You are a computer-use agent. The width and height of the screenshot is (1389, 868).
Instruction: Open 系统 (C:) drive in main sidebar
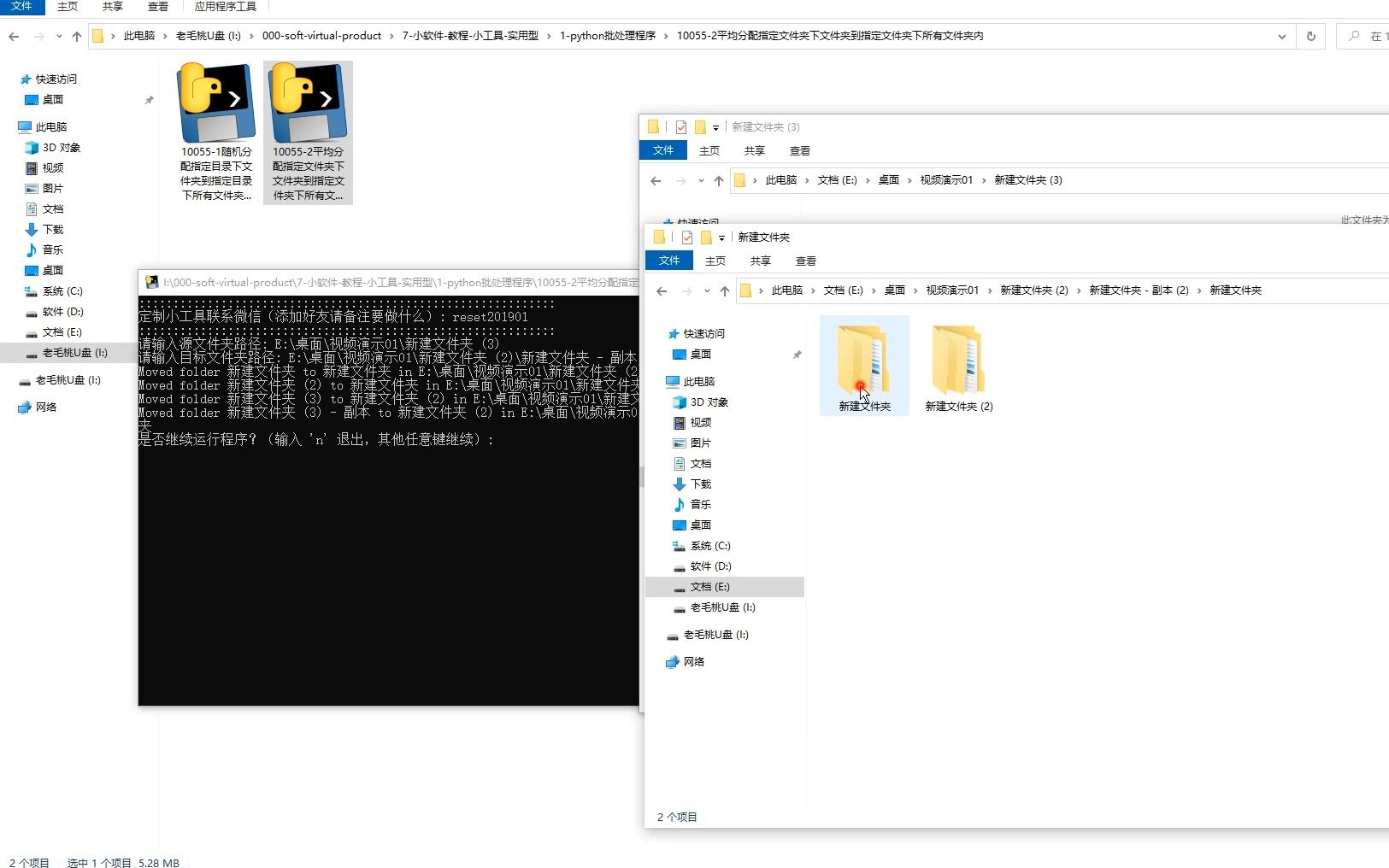[62, 290]
